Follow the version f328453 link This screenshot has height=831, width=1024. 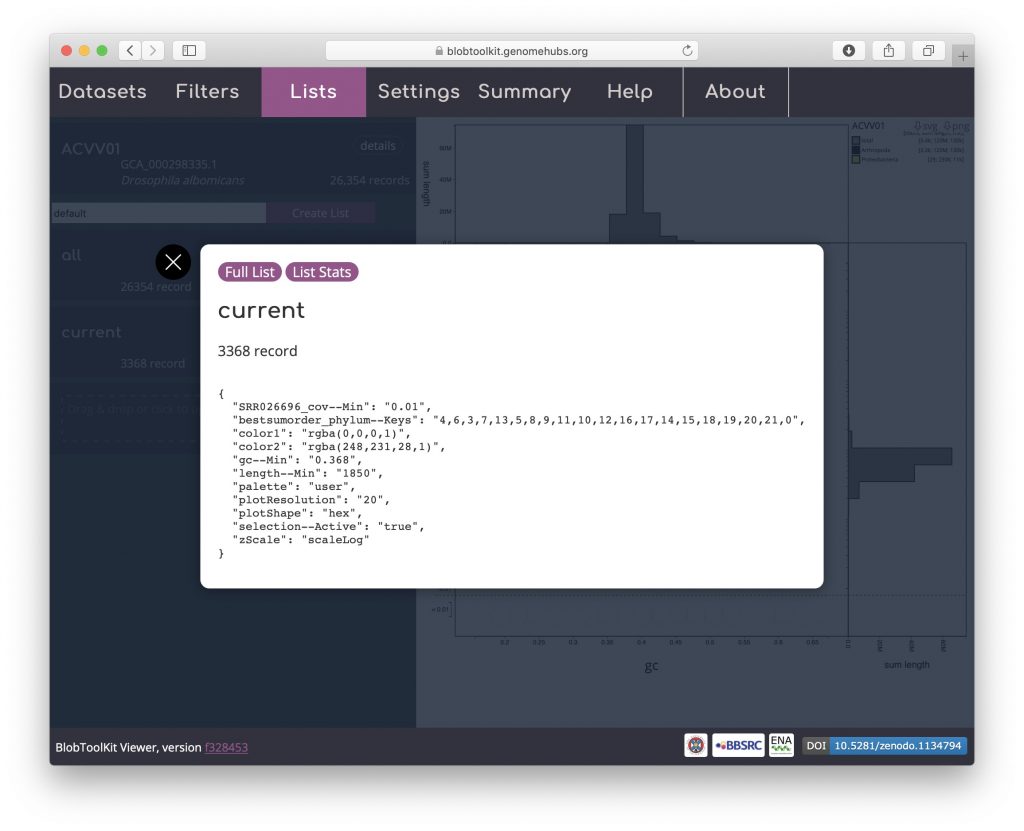pos(226,747)
